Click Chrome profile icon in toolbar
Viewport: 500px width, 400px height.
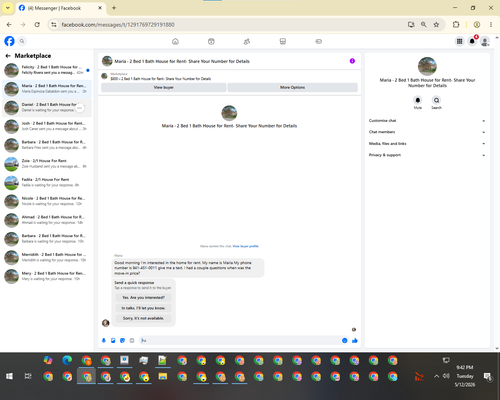tap(477, 25)
